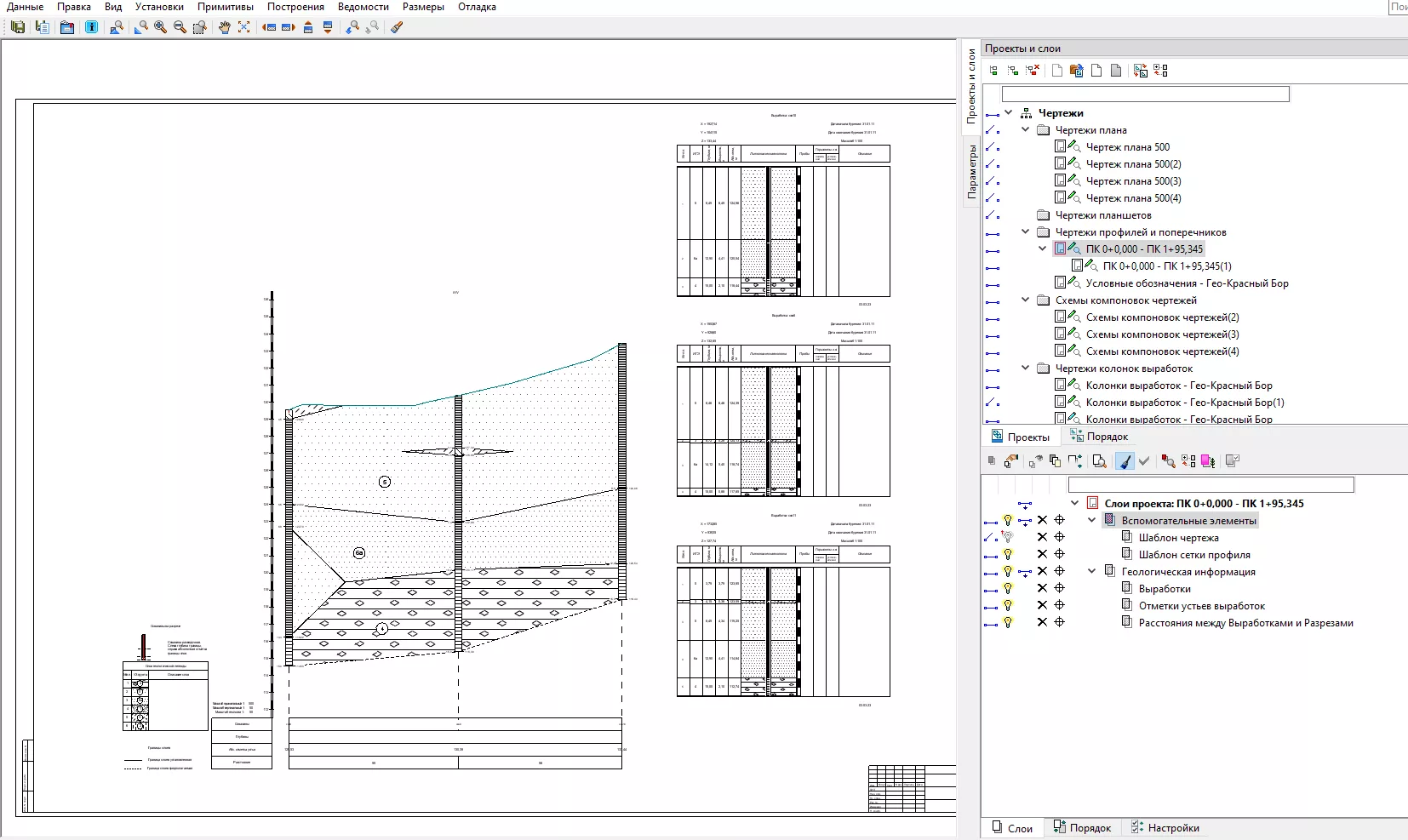Toggle visibility lightbulb for Шаблон чертежа layer

coord(1008,537)
